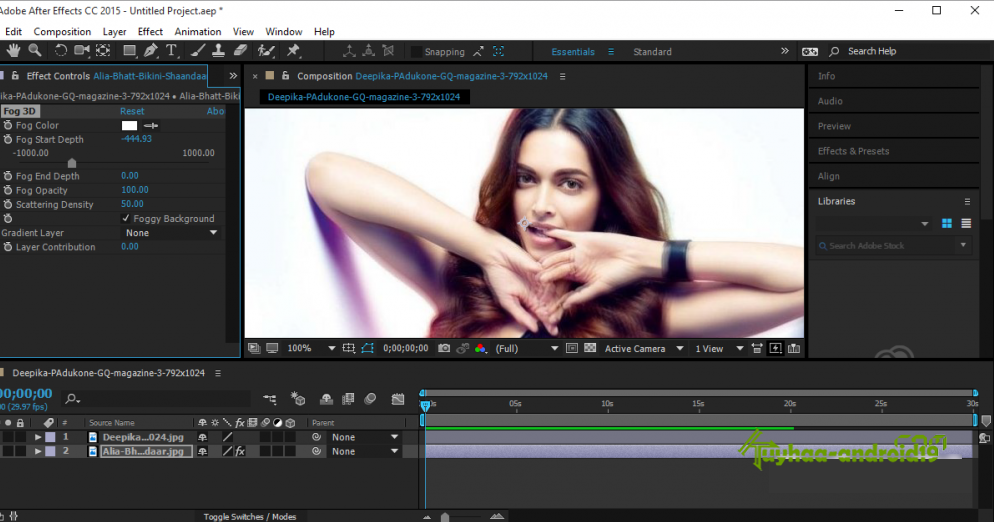The width and height of the screenshot is (994, 522).
Task: Open the 1 View layout dropdown
Action: click(x=719, y=348)
